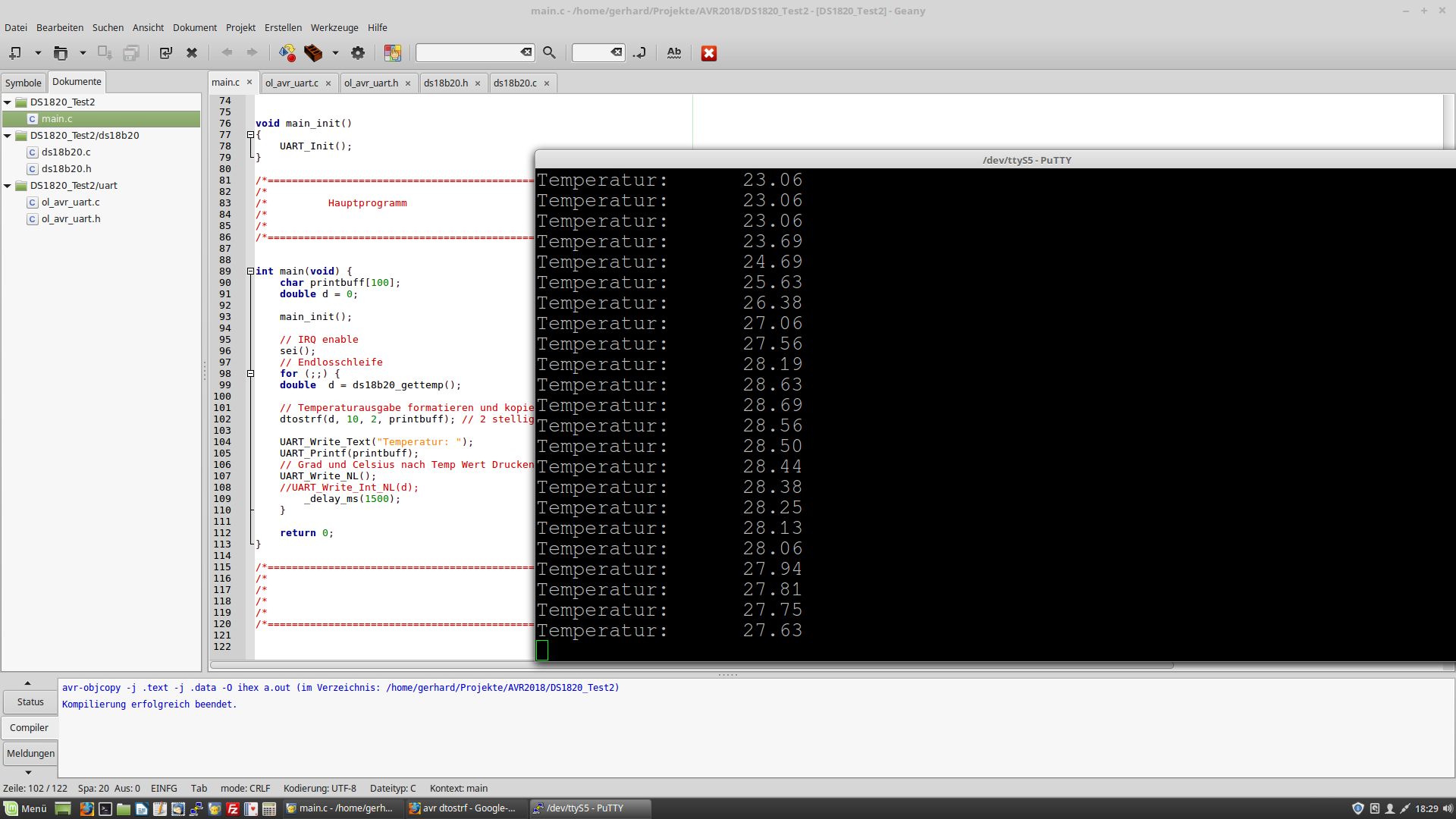Click the Save all files icon
1456x819 pixels.
131,53
